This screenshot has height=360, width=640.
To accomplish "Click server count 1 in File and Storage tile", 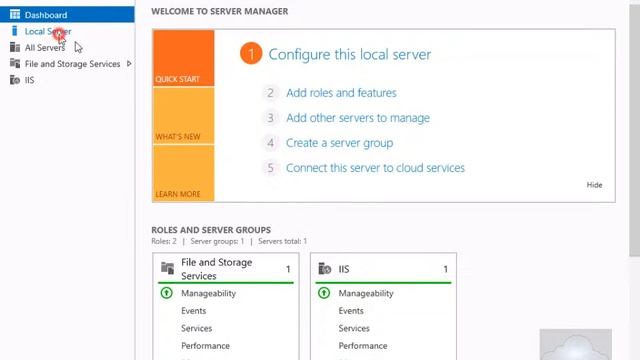I will [288, 269].
